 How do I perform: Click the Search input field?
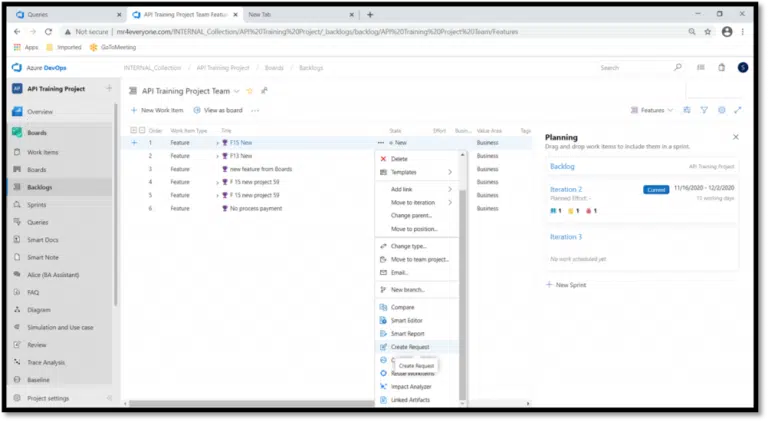tap(630, 68)
